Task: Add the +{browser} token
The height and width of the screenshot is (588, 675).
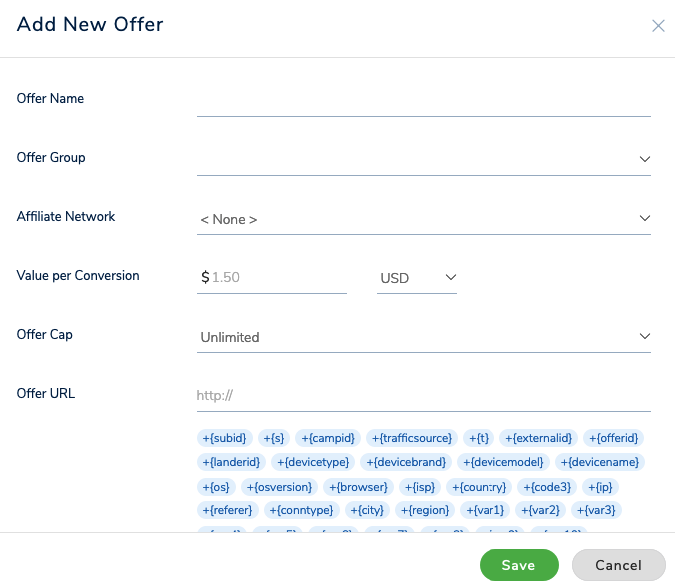Action: (x=358, y=487)
